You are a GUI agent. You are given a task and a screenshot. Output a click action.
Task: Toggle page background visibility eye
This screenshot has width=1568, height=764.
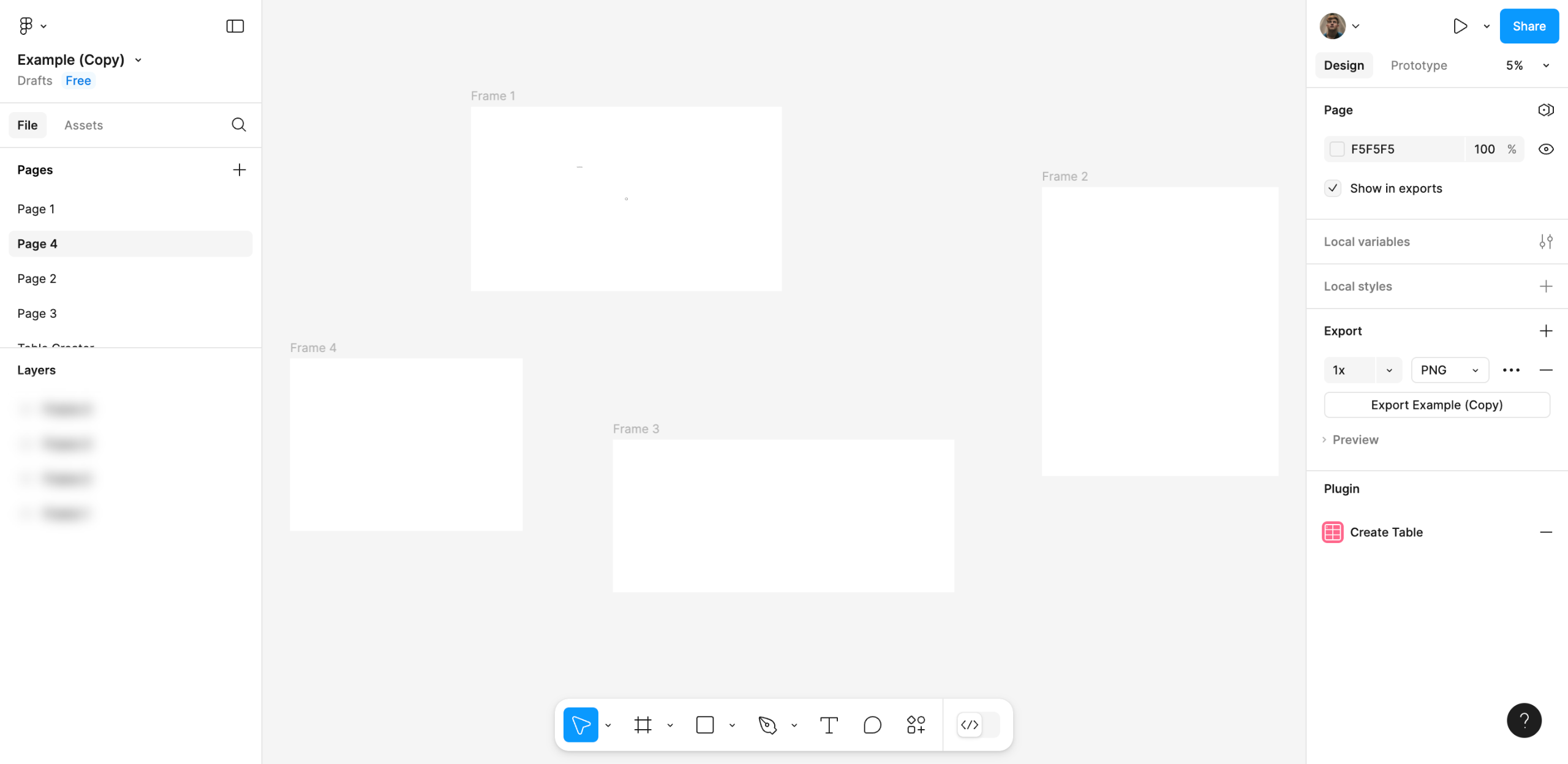pos(1545,149)
